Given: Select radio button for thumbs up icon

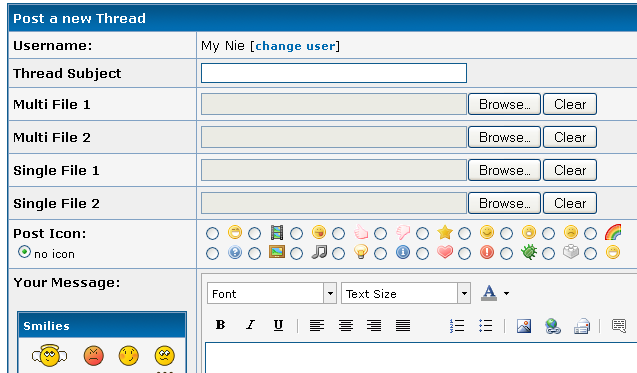Looking at the screenshot, I should click(338, 234).
